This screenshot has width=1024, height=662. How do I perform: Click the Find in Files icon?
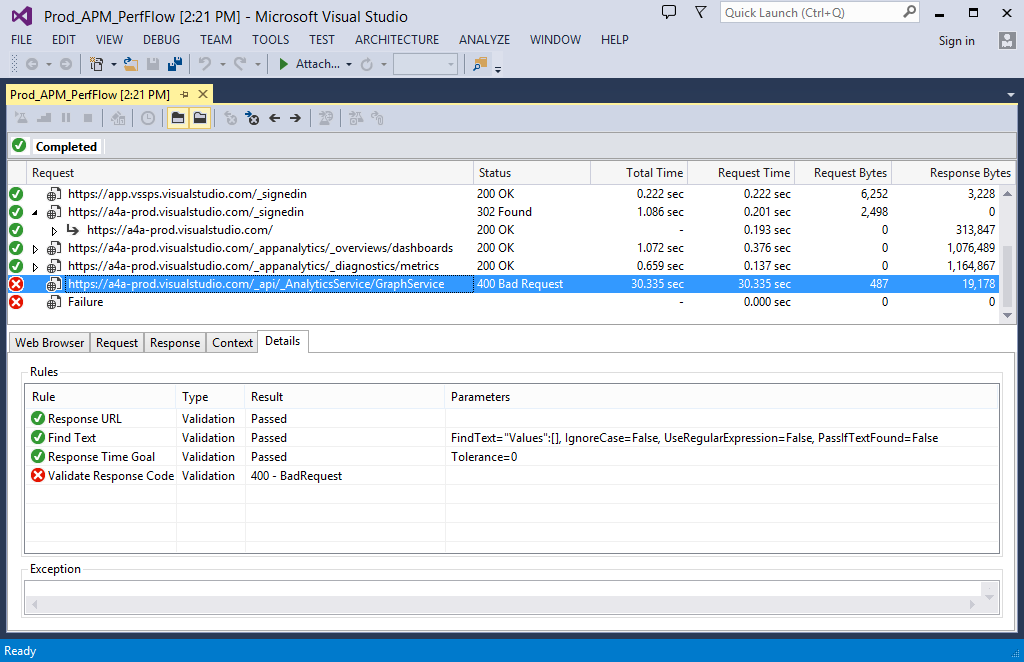click(x=480, y=64)
